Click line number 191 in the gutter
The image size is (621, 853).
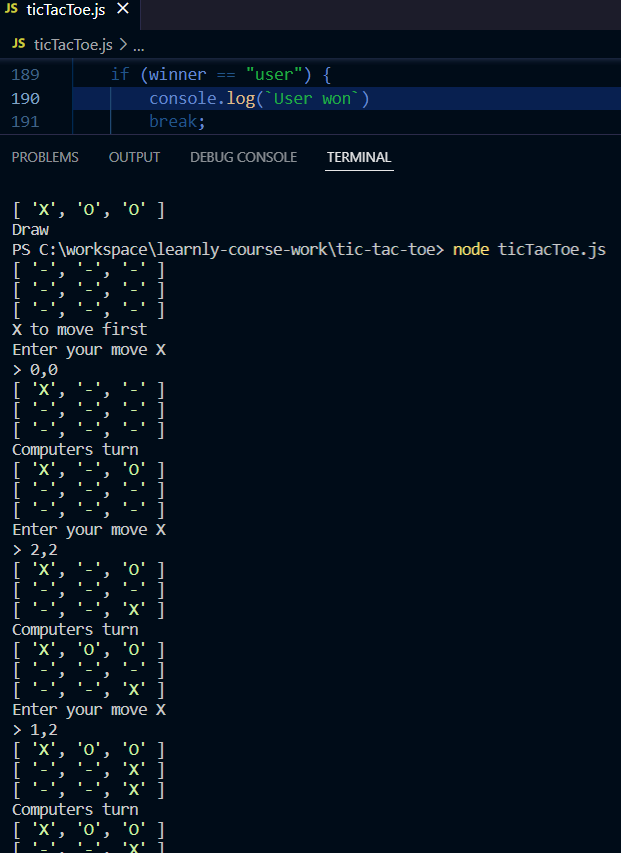[x=26, y=121]
